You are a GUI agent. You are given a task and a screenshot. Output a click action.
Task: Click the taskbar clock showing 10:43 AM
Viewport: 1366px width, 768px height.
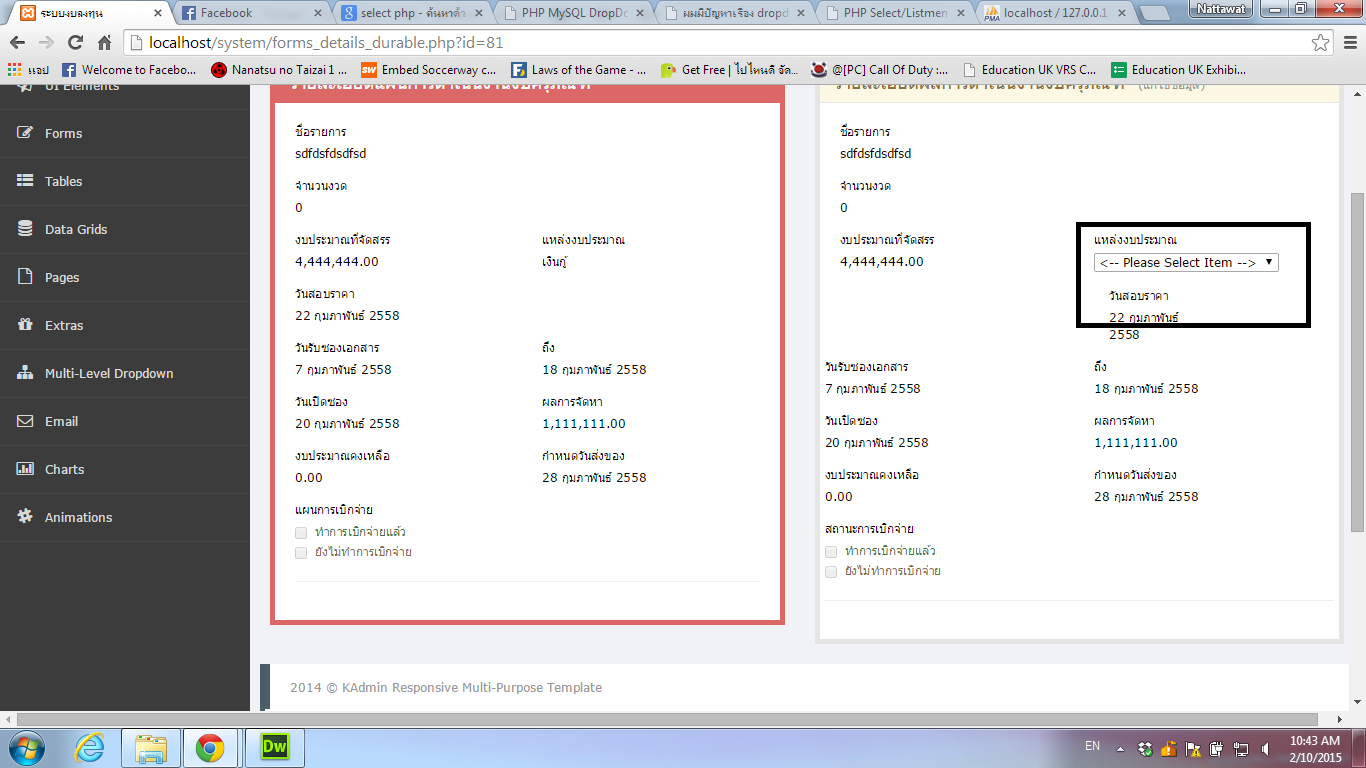click(x=1316, y=741)
